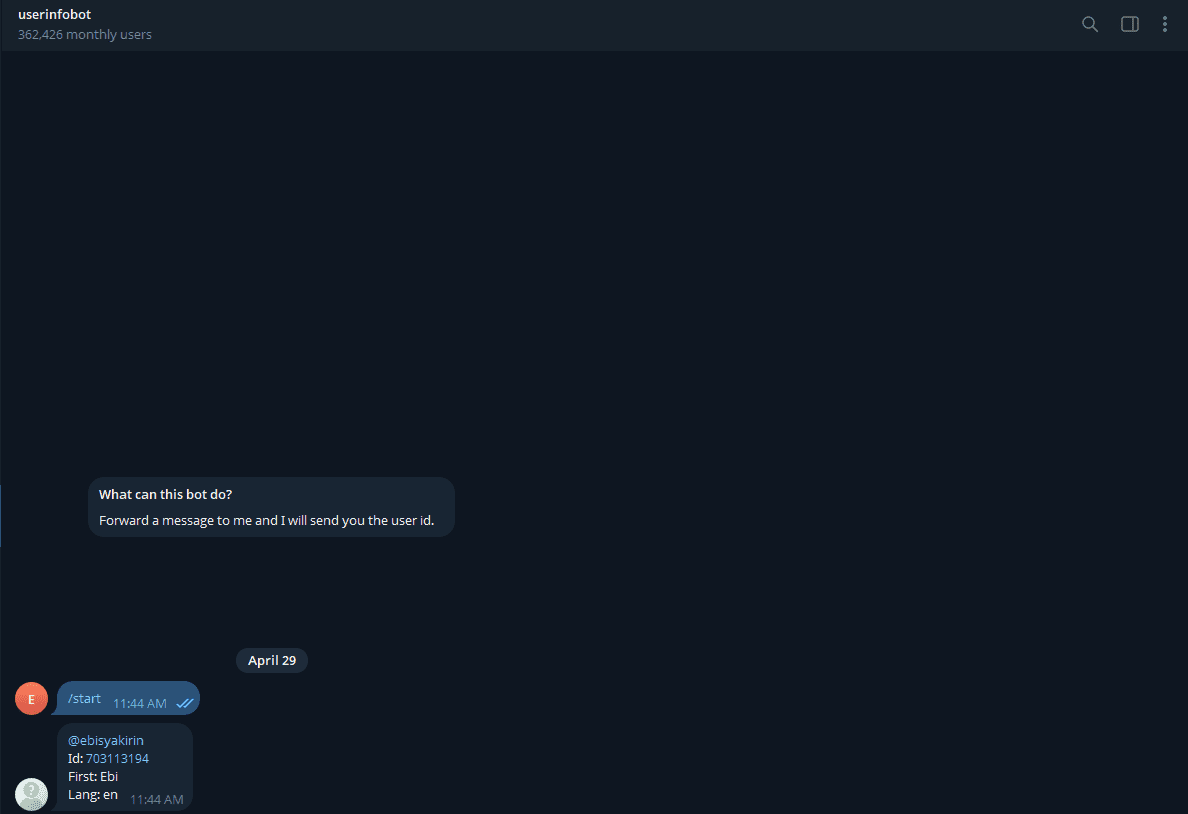Click the /start message 11:44 AM timestamp

tap(139, 703)
